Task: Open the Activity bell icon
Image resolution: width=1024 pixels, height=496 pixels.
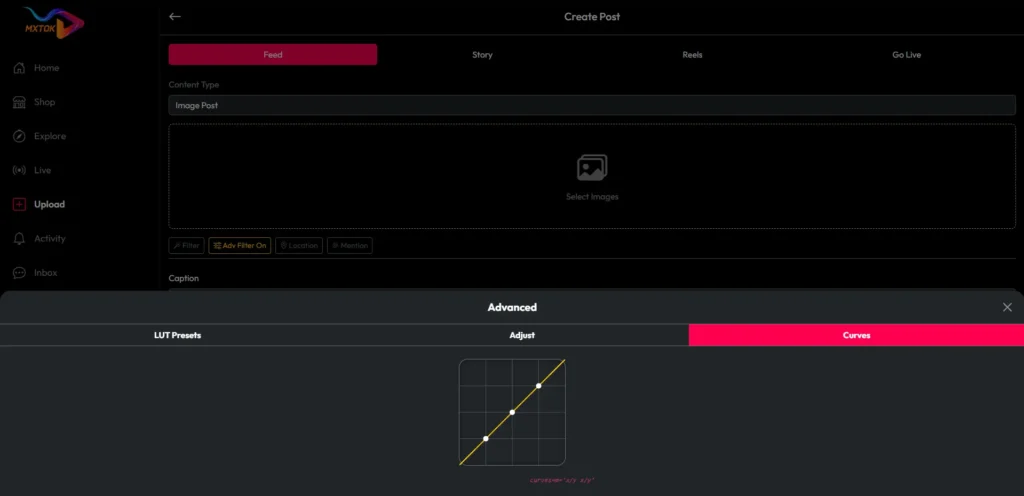Action: (x=20, y=238)
